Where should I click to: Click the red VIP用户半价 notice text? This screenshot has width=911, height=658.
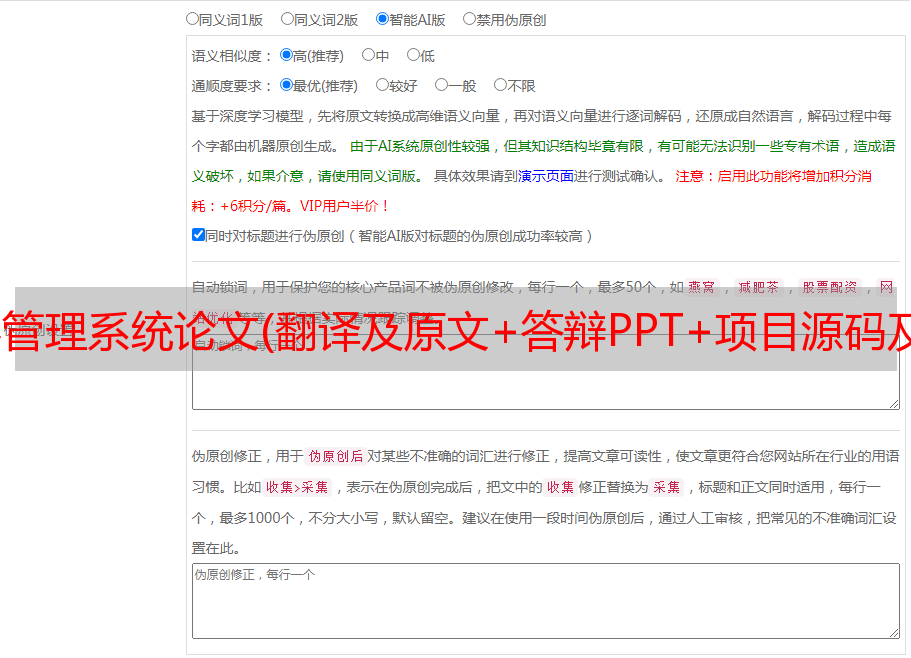pos(344,206)
